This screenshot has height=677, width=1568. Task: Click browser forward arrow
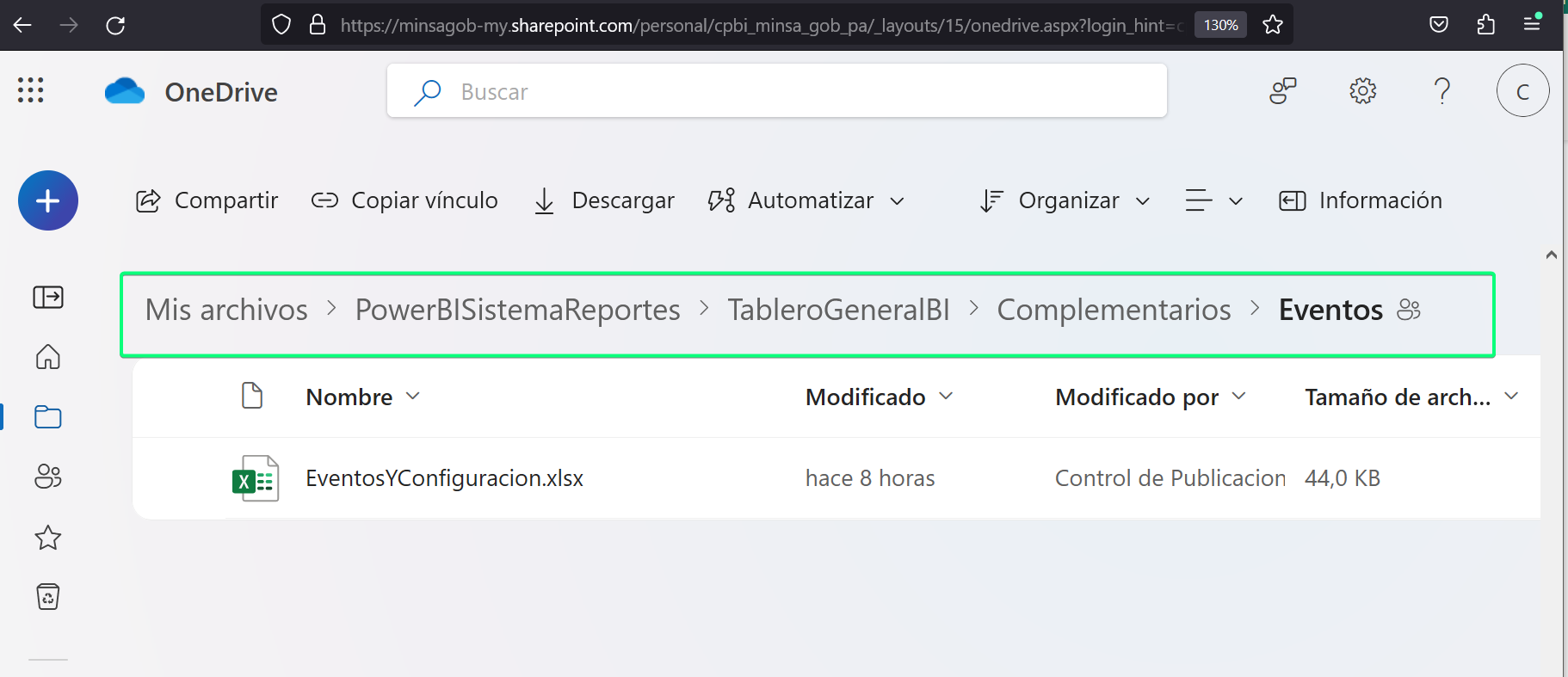(69, 25)
